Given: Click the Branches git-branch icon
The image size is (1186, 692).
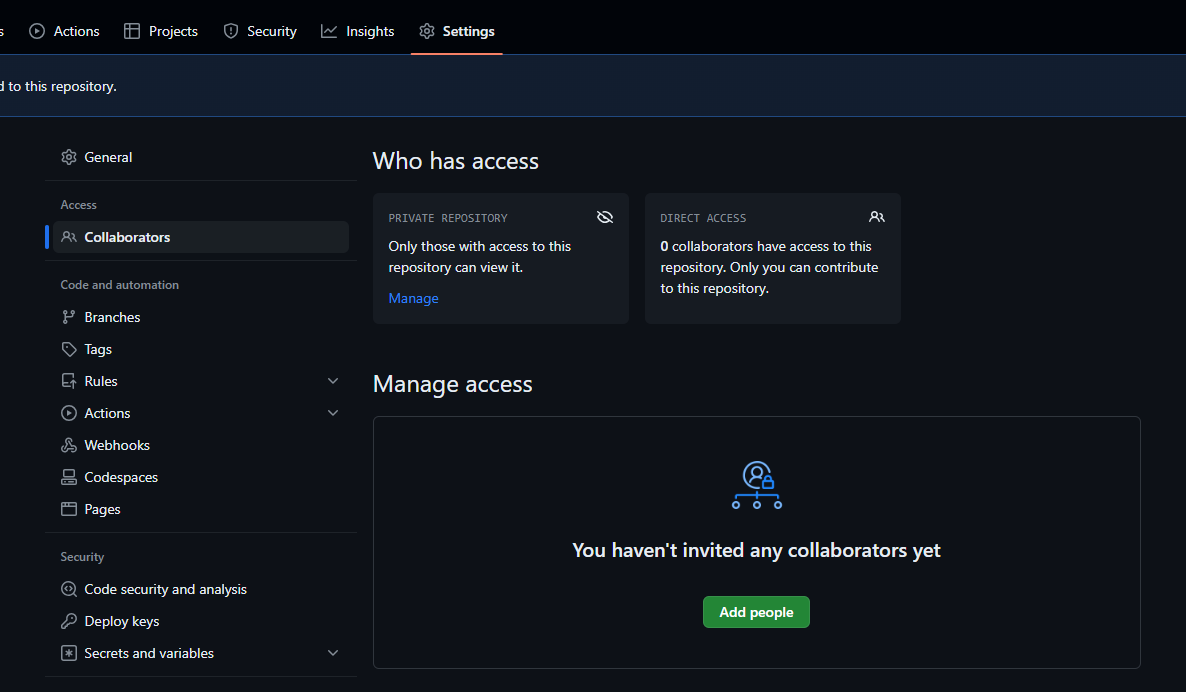Looking at the screenshot, I should pyautogui.click(x=69, y=317).
